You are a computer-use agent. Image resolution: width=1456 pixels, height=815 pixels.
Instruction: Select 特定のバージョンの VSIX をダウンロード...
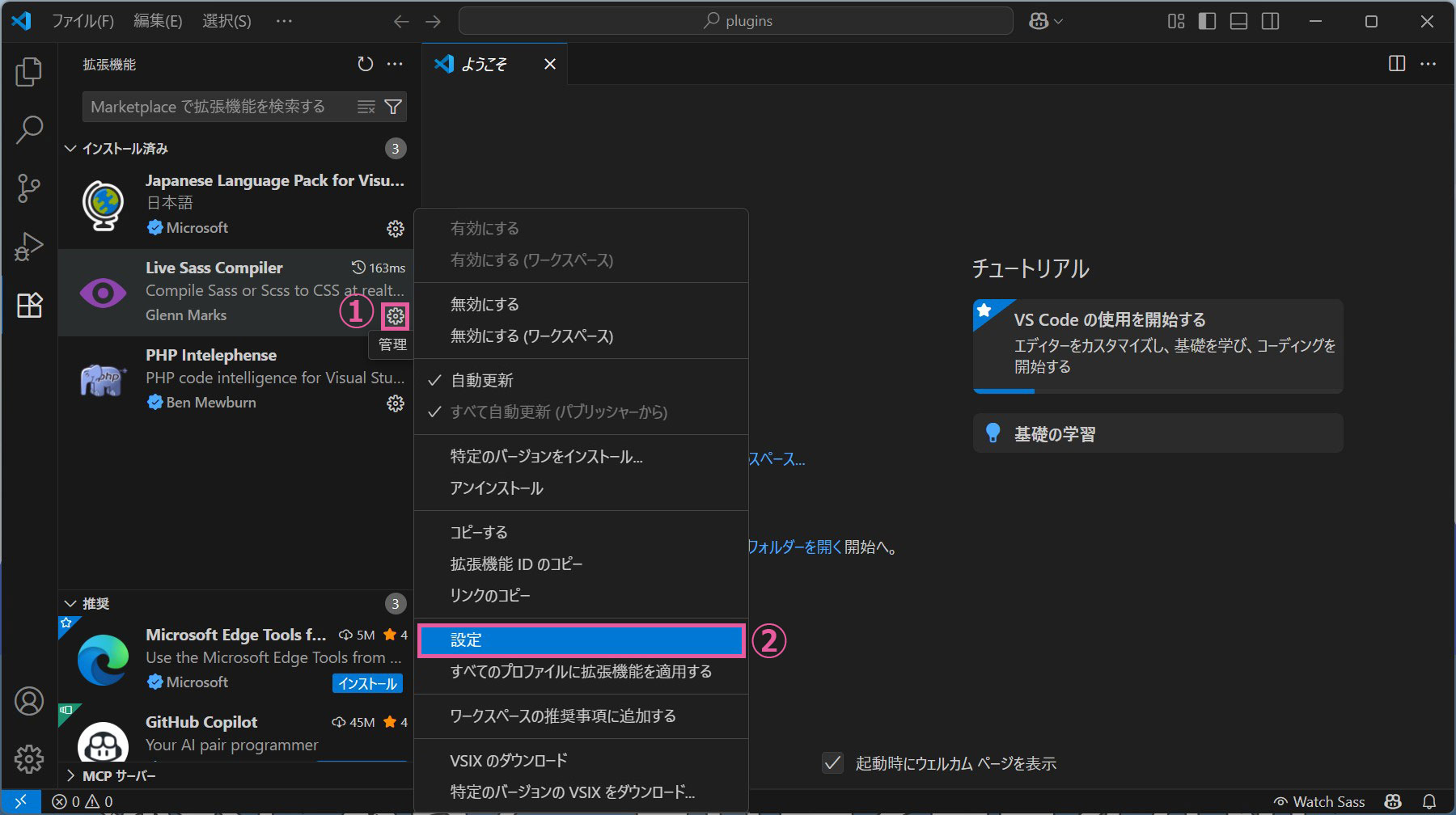click(581, 792)
